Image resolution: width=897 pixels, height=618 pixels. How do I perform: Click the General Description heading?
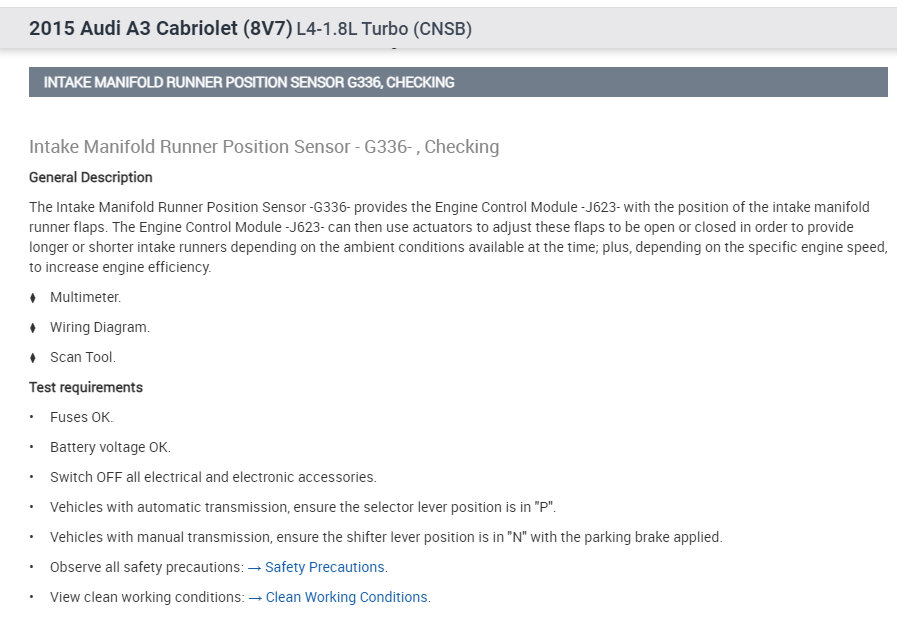coord(91,177)
